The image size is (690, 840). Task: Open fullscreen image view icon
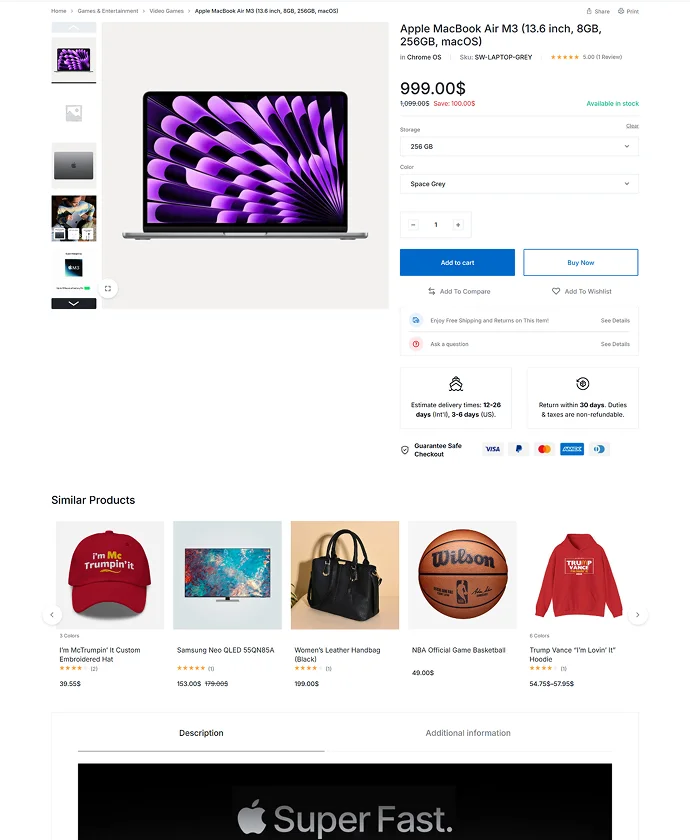108,289
